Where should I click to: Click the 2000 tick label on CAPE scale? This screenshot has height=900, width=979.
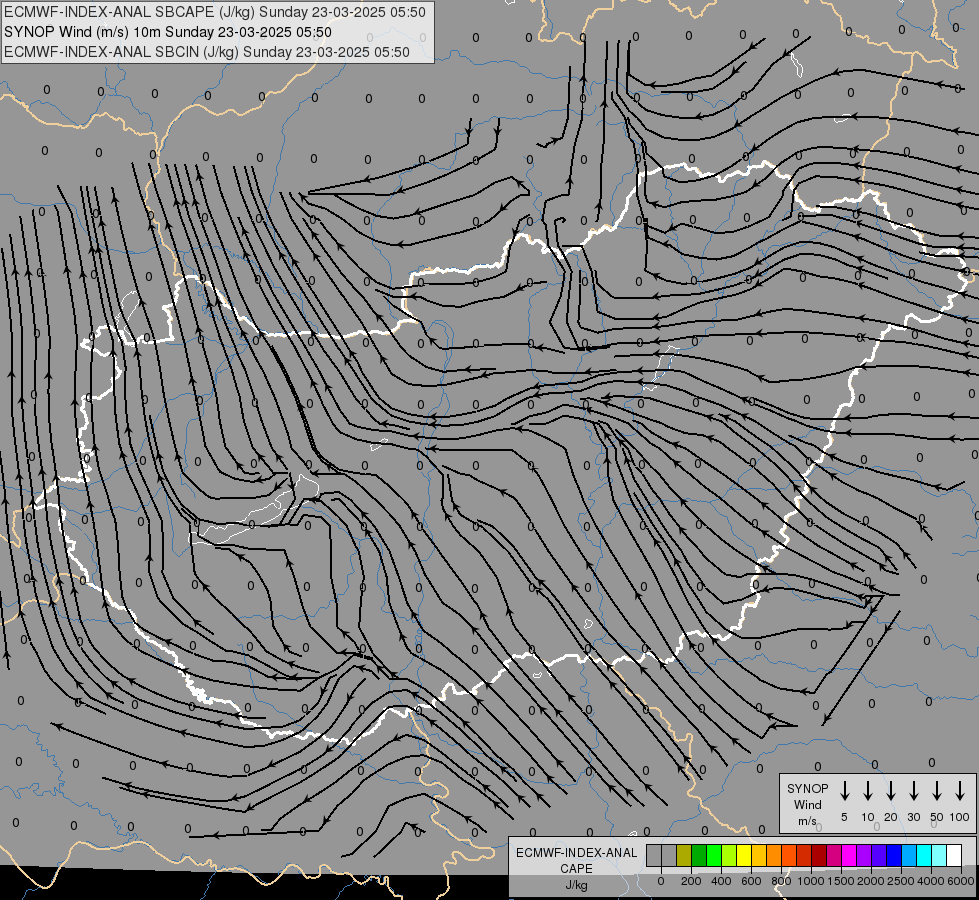point(871,881)
